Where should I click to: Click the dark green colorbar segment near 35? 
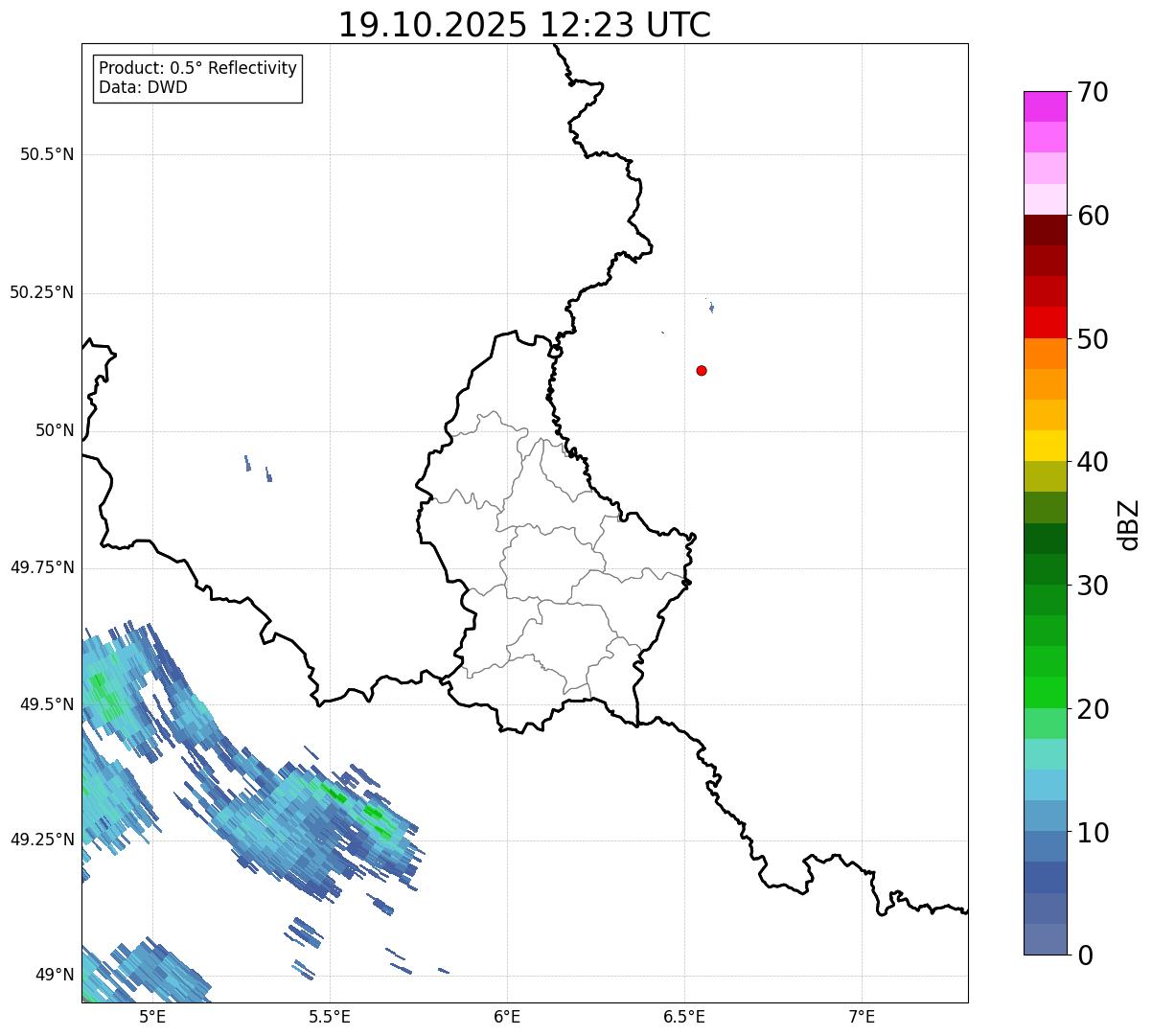click(1045, 539)
